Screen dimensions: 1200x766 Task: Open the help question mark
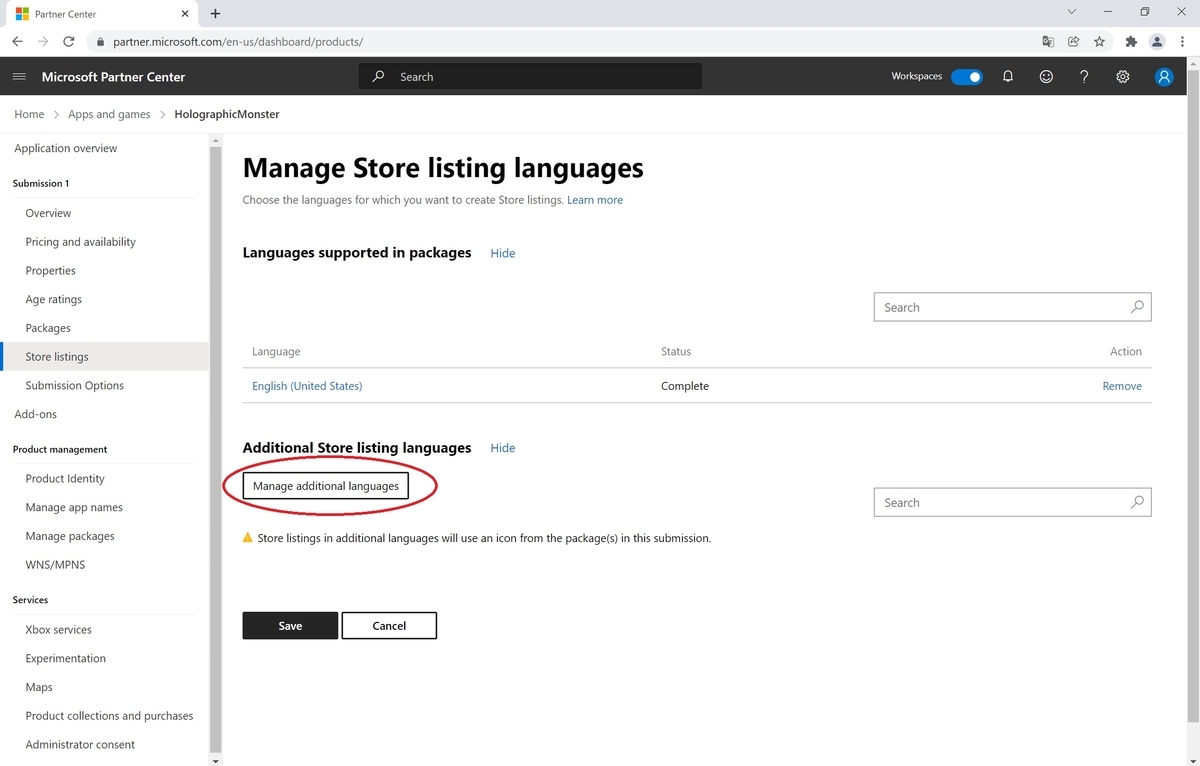(1084, 77)
